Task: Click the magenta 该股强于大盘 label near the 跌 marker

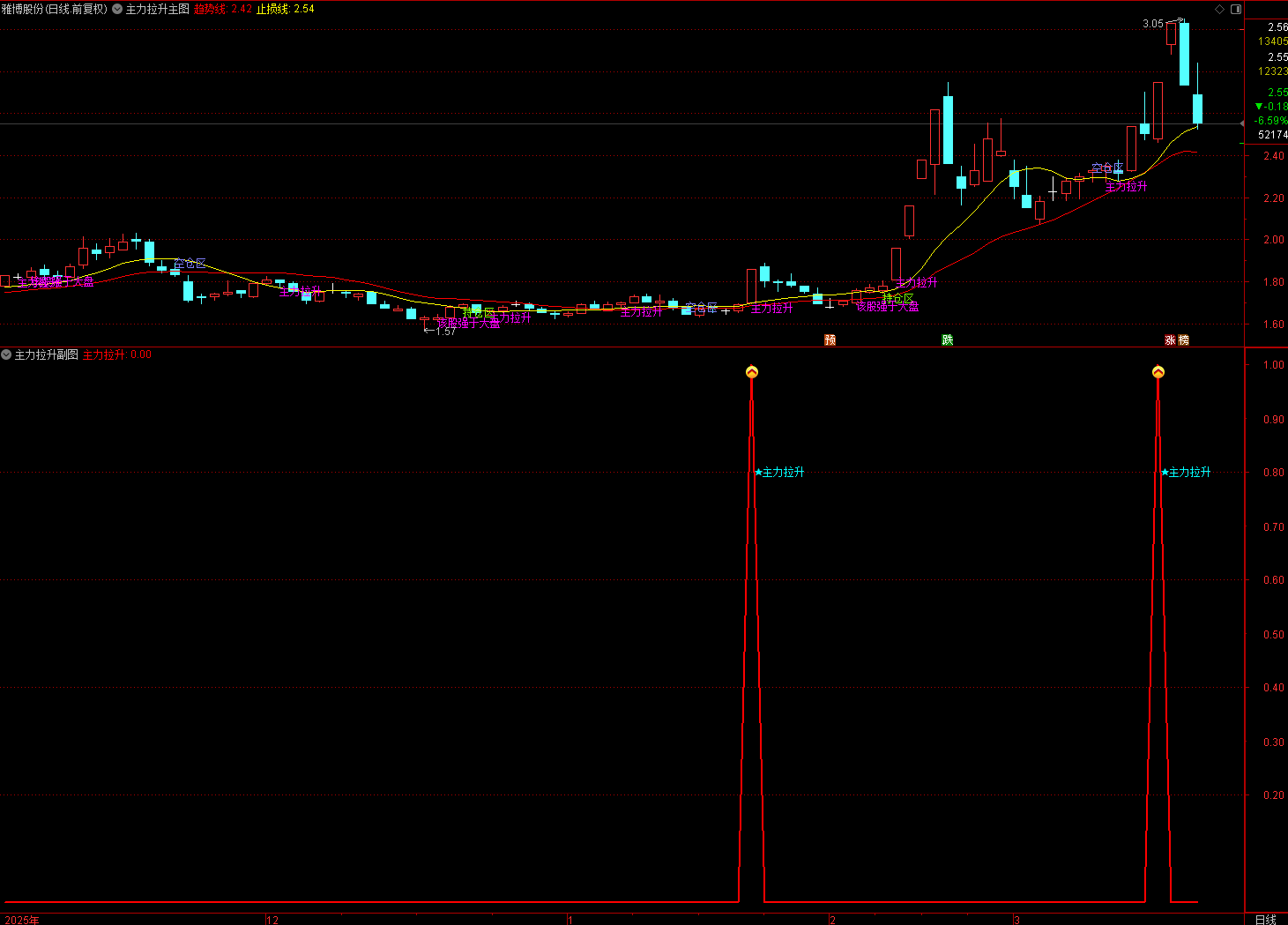Action: (887, 307)
